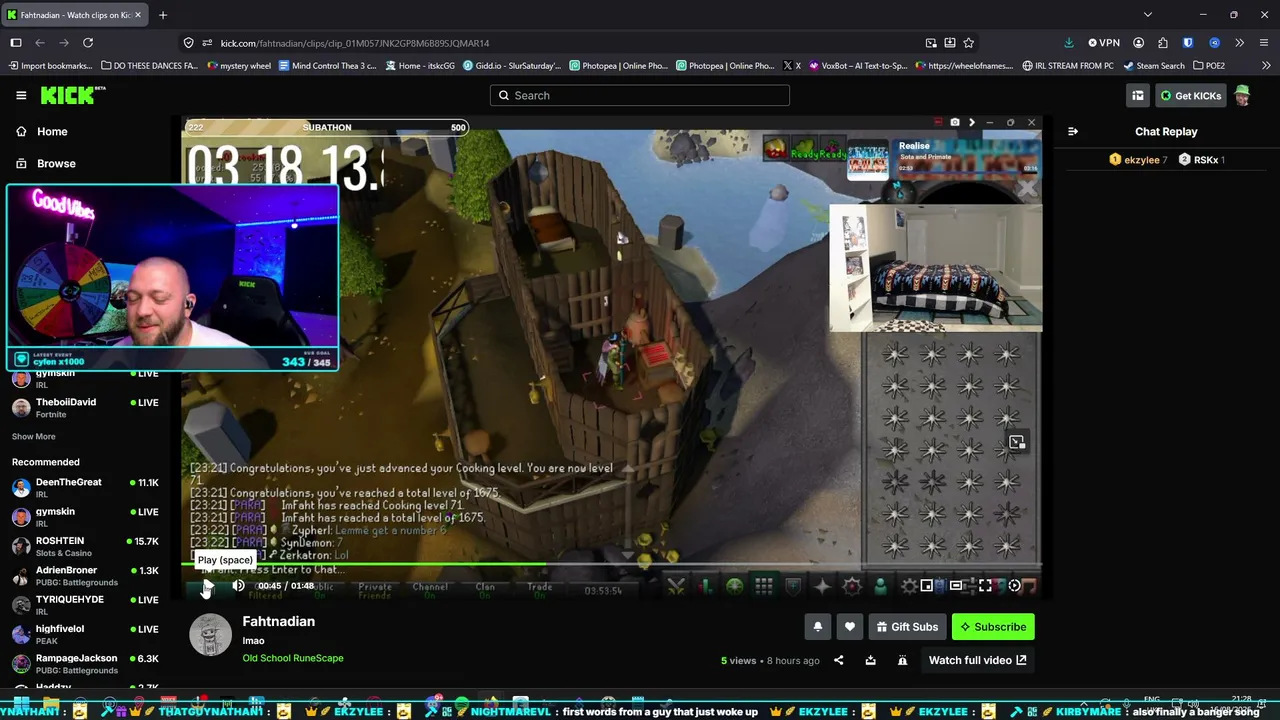
Task: Mute the clip volume speaker icon
Action: [238, 586]
